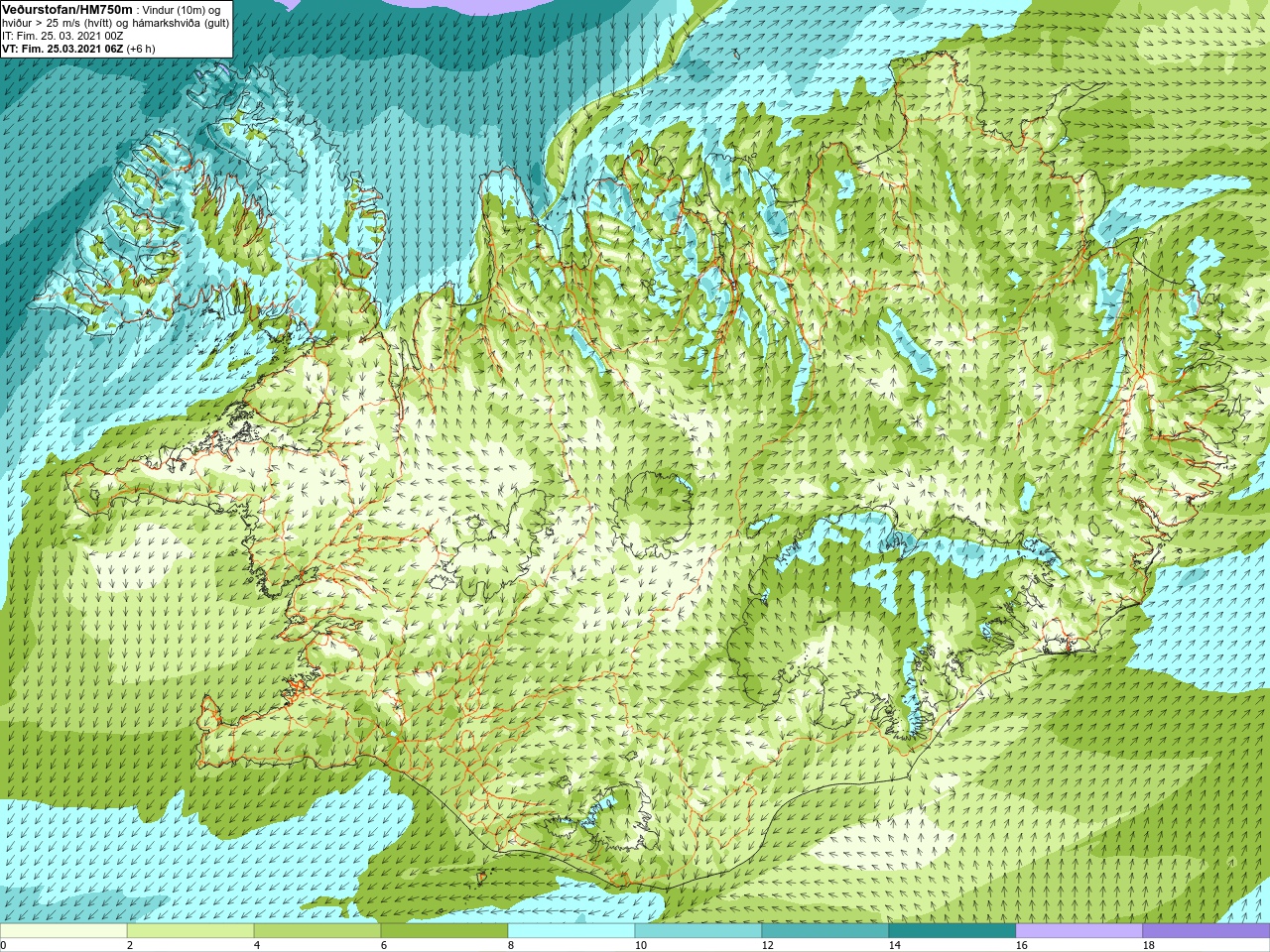Click the 'Veðurstofan/HM750m' title text

[x=68, y=9]
